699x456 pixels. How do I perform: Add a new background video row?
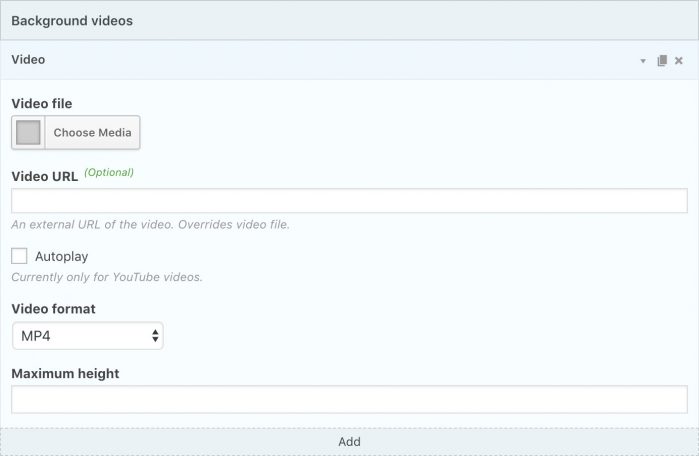[349, 442]
